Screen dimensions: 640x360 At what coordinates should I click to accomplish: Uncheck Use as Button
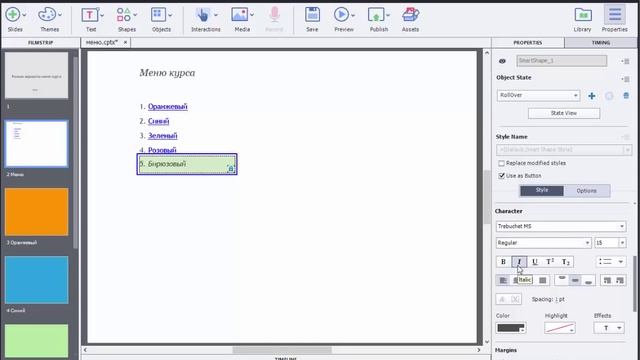tap(501, 176)
